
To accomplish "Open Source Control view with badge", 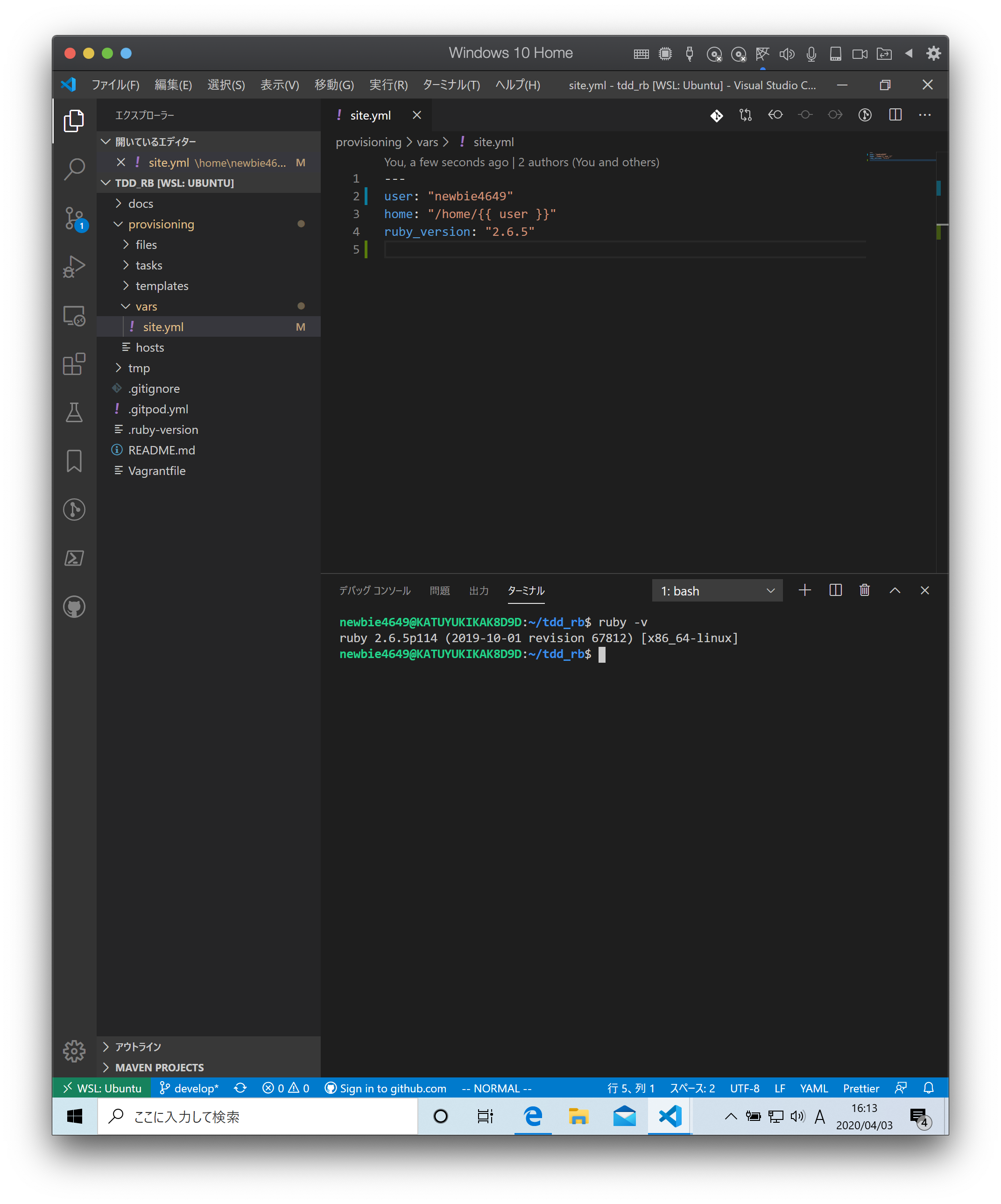I will point(74,218).
